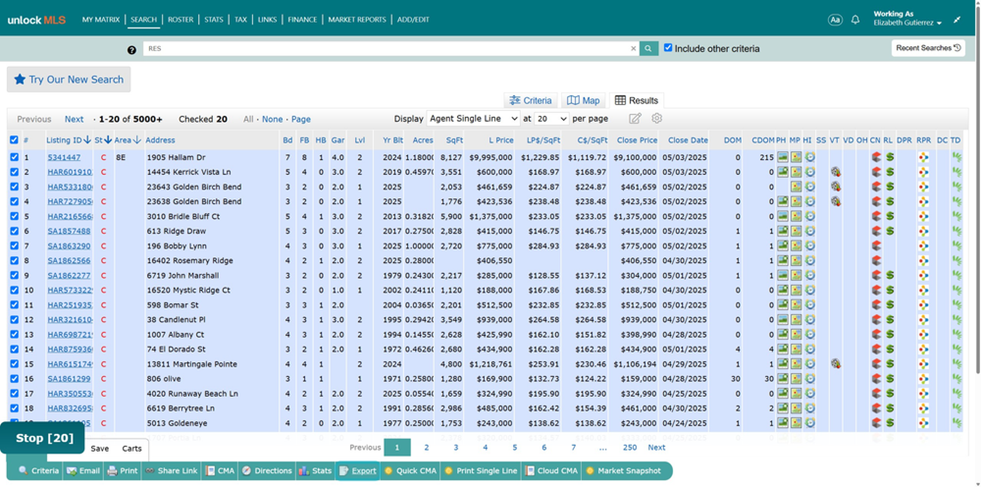Click in the RES search input field
This screenshot has height=487, width=981.
point(387,48)
